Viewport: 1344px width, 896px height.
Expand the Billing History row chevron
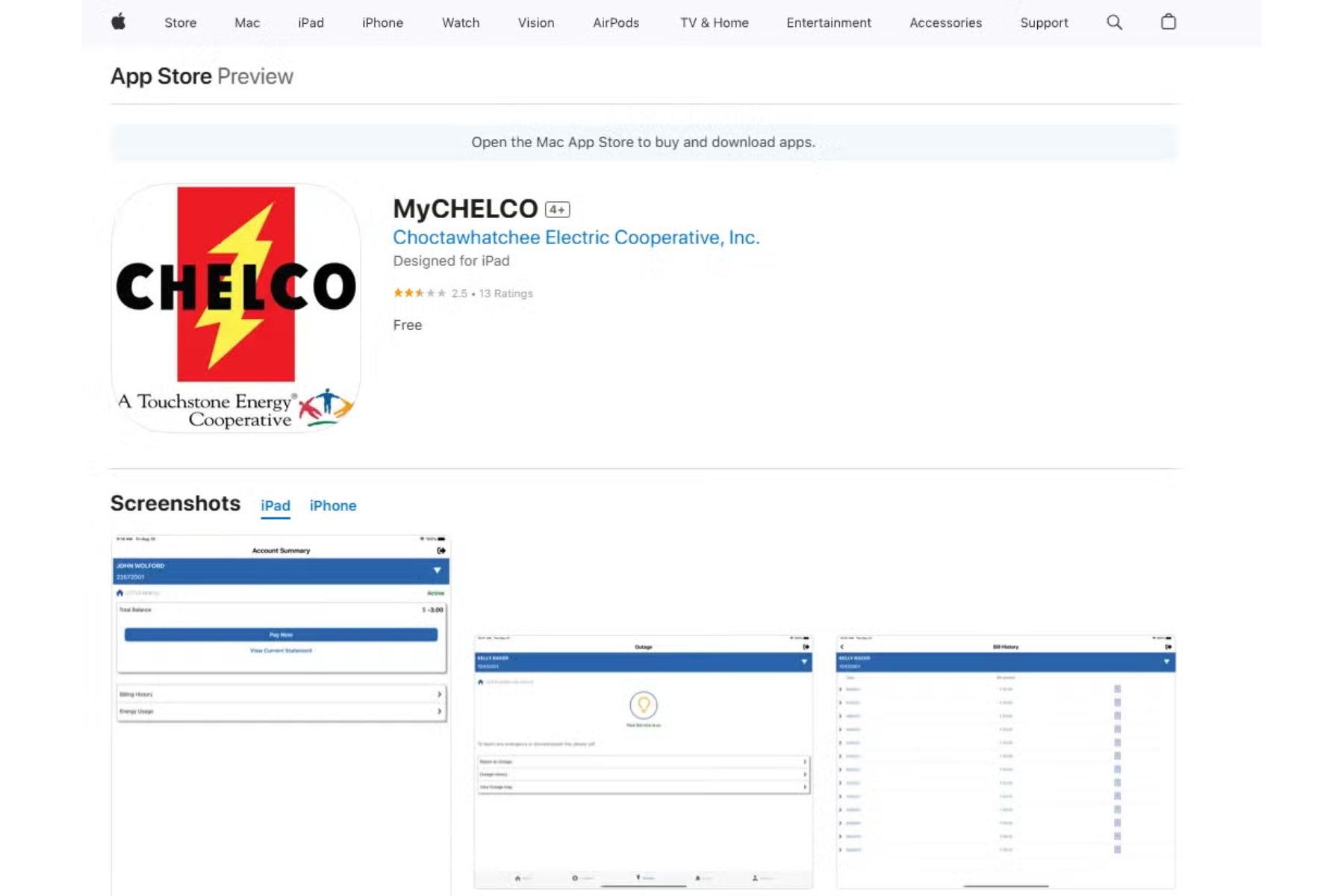(x=440, y=694)
